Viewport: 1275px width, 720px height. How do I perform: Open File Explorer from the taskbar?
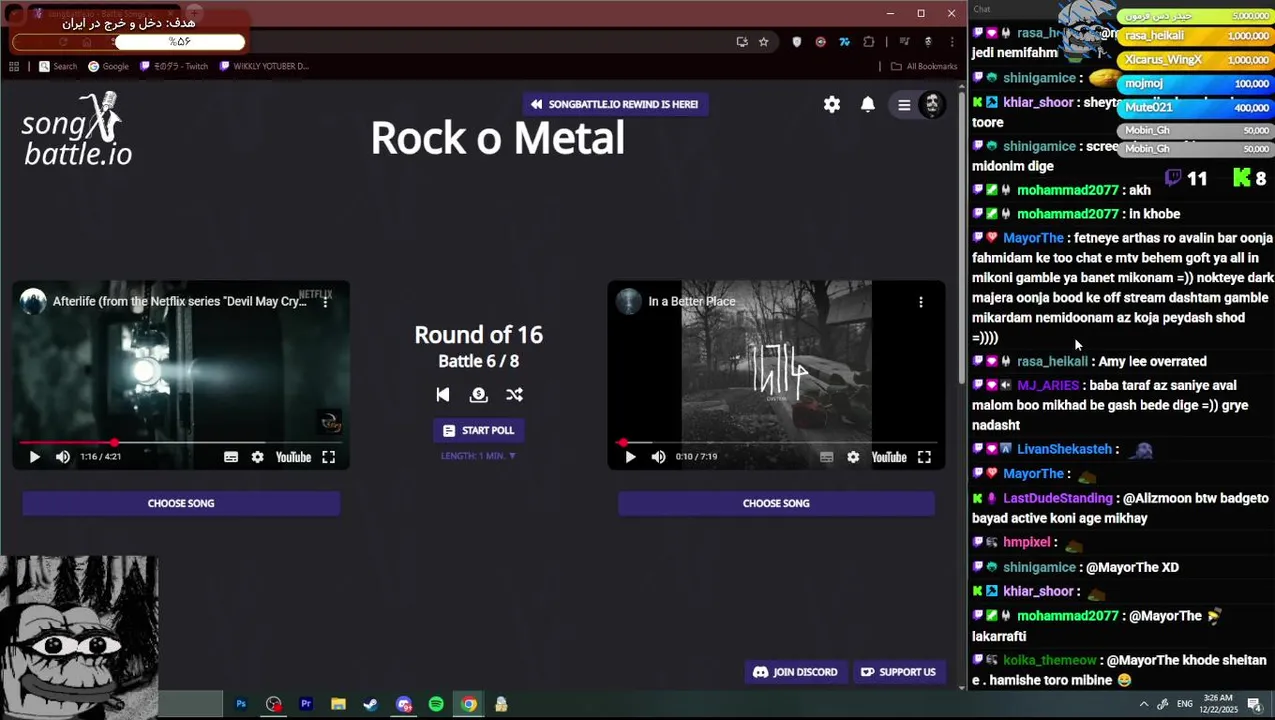click(x=338, y=704)
